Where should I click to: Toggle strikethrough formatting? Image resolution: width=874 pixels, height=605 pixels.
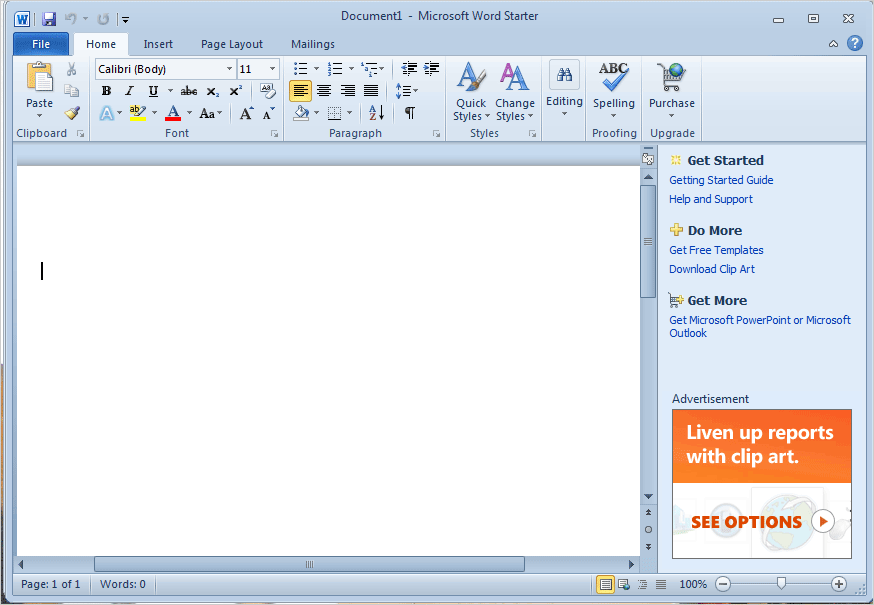[x=189, y=91]
